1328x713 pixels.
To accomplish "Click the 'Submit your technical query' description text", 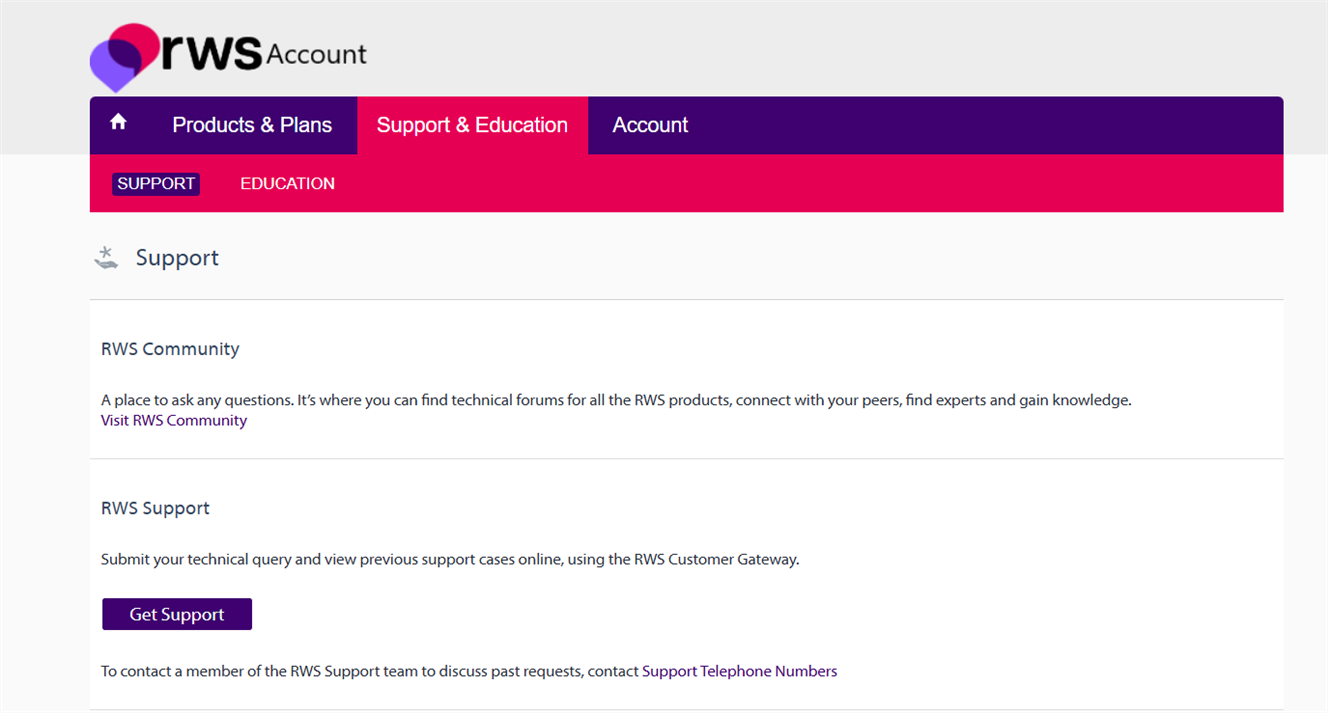I will coord(450,560).
